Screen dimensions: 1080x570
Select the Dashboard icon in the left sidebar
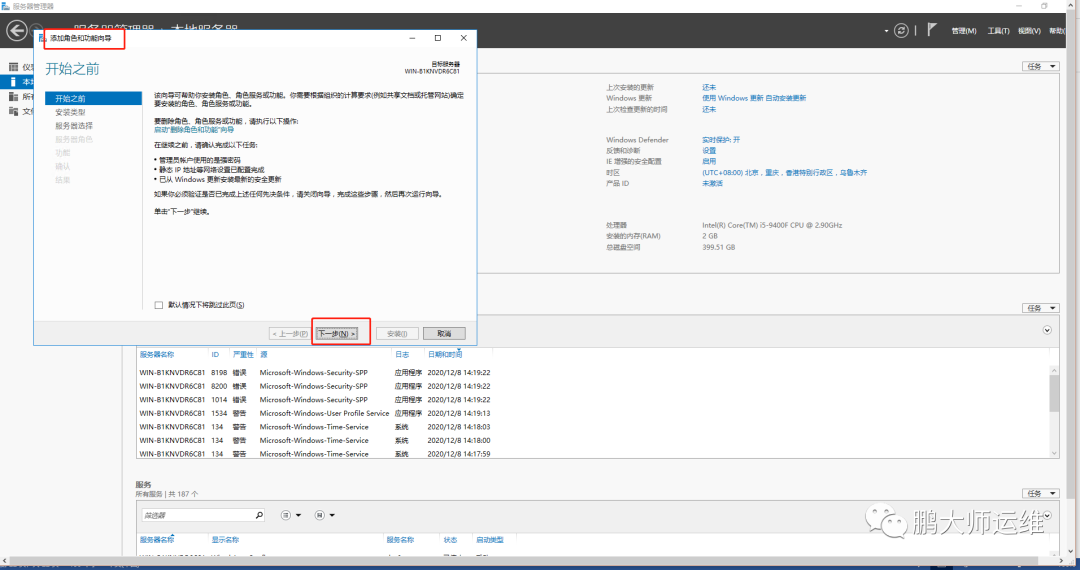[x=13, y=67]
